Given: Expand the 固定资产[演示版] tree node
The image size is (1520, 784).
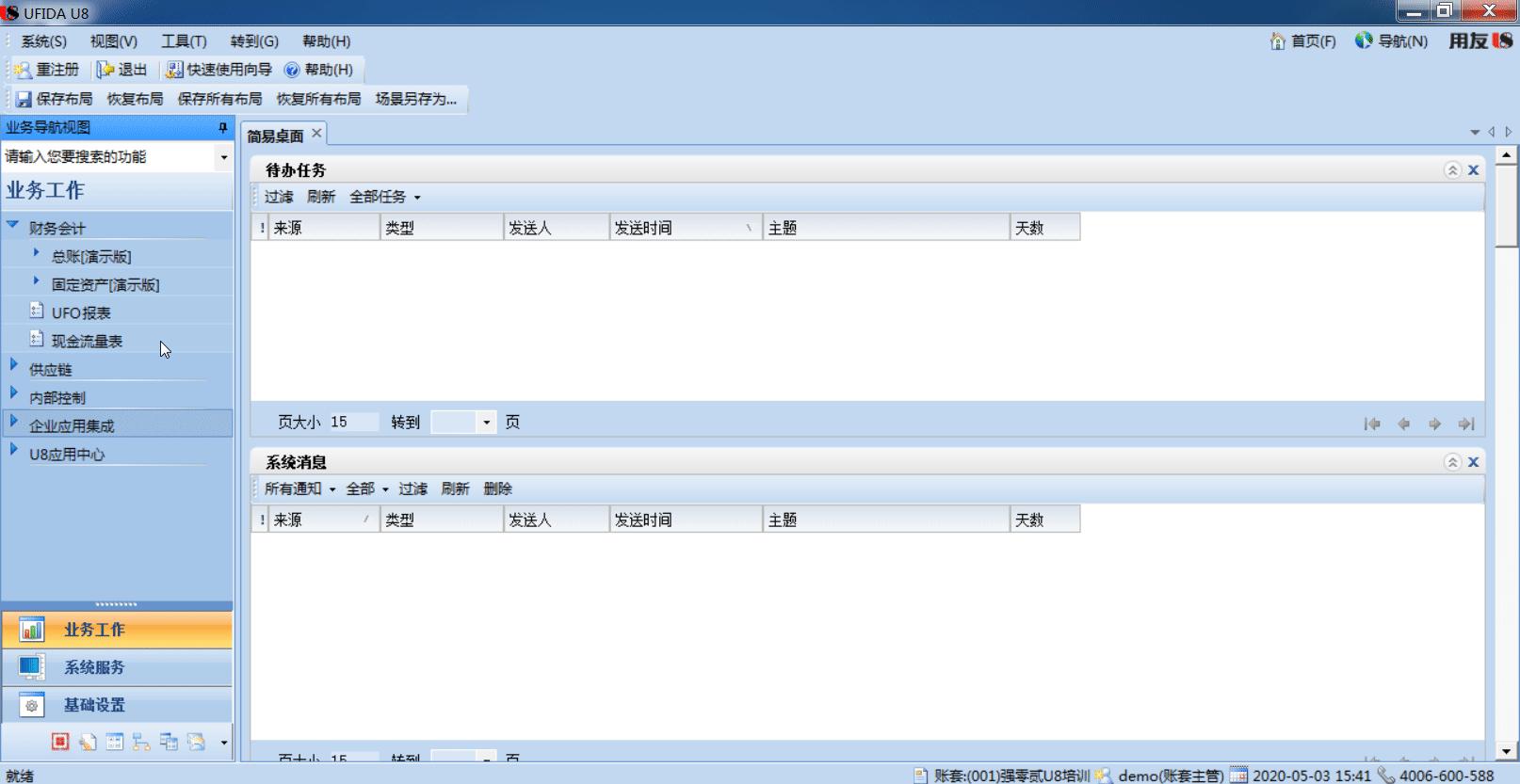Looking at the screenshot, I should 36,281.
